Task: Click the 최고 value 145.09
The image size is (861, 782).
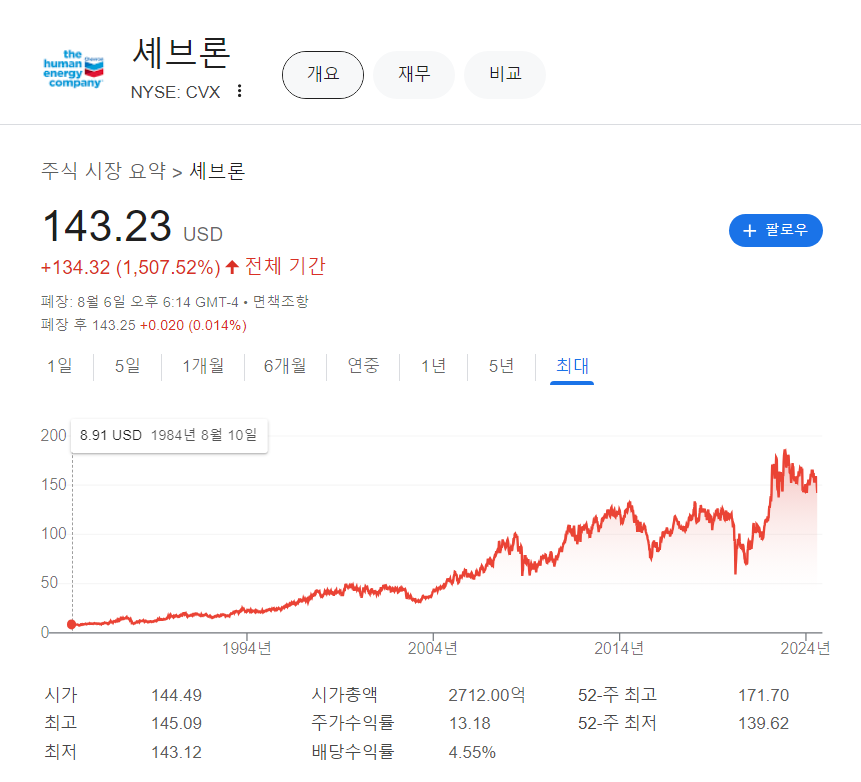Action: [x=176, y=723]
